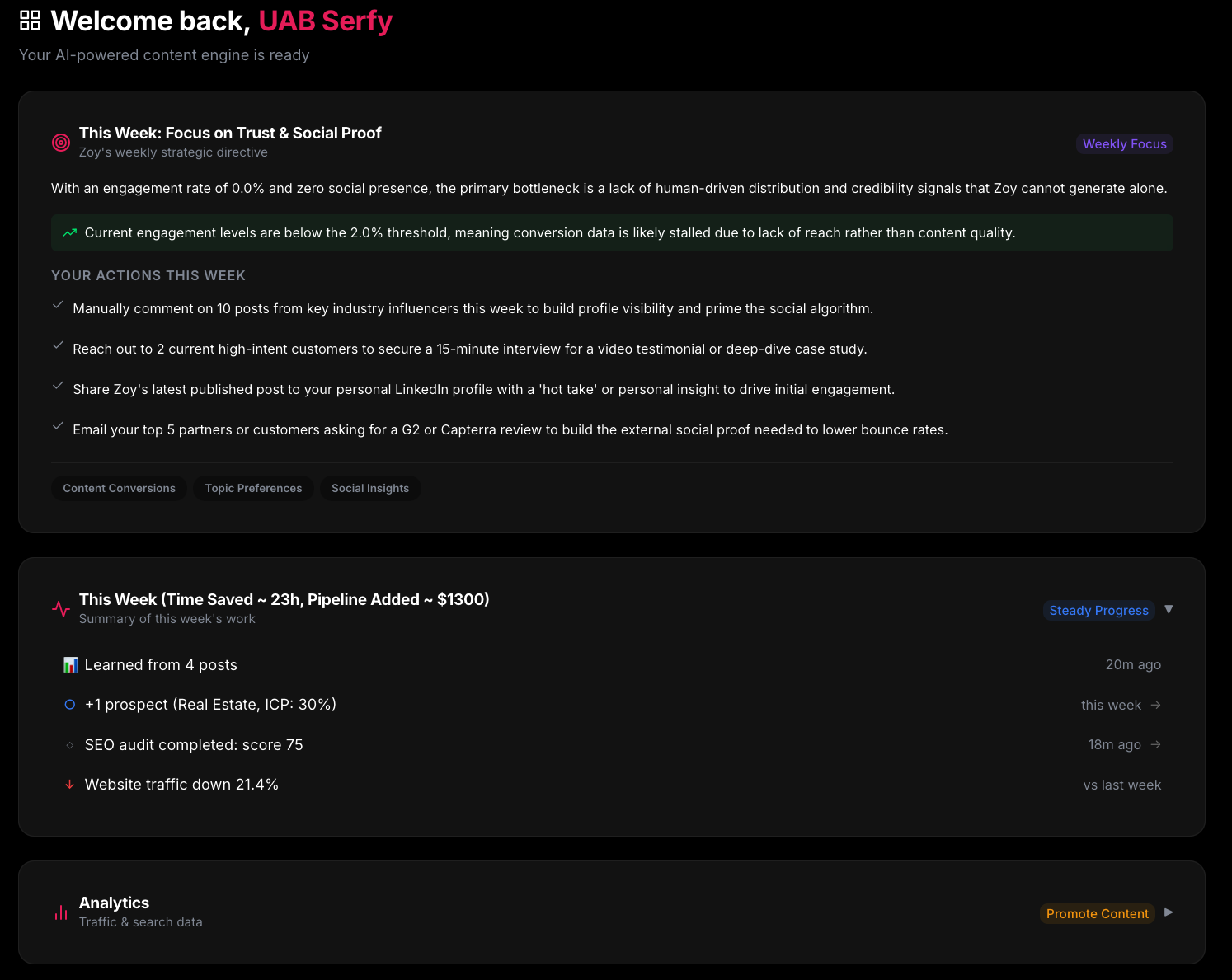Select the target icon next to Weekly Focus heading

pyautogui.click(x=61, y=142)
